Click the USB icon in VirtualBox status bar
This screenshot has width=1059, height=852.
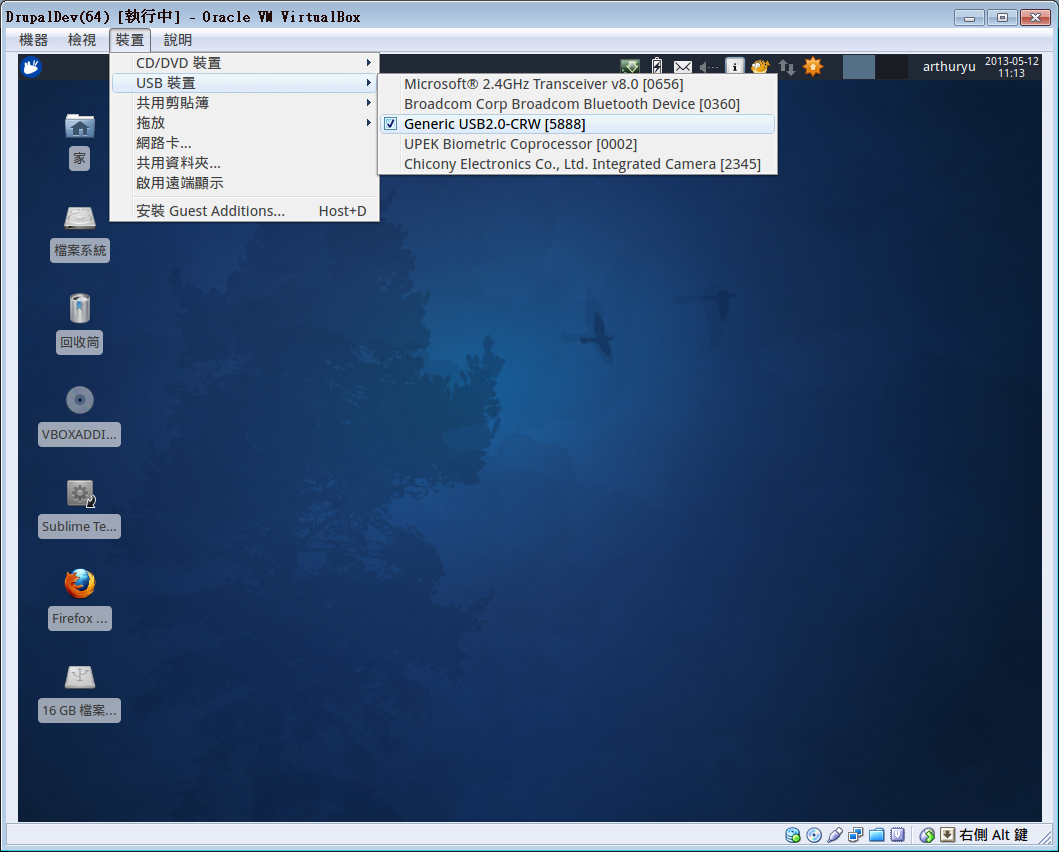tap(833, 835)
